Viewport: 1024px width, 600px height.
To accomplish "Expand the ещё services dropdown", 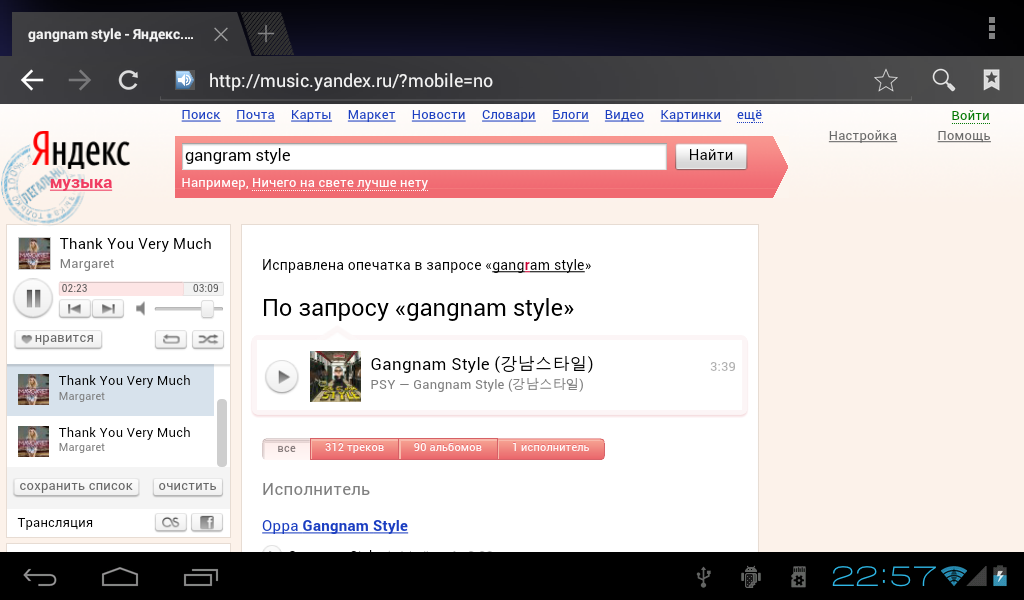I will click(x=749, y=115).
